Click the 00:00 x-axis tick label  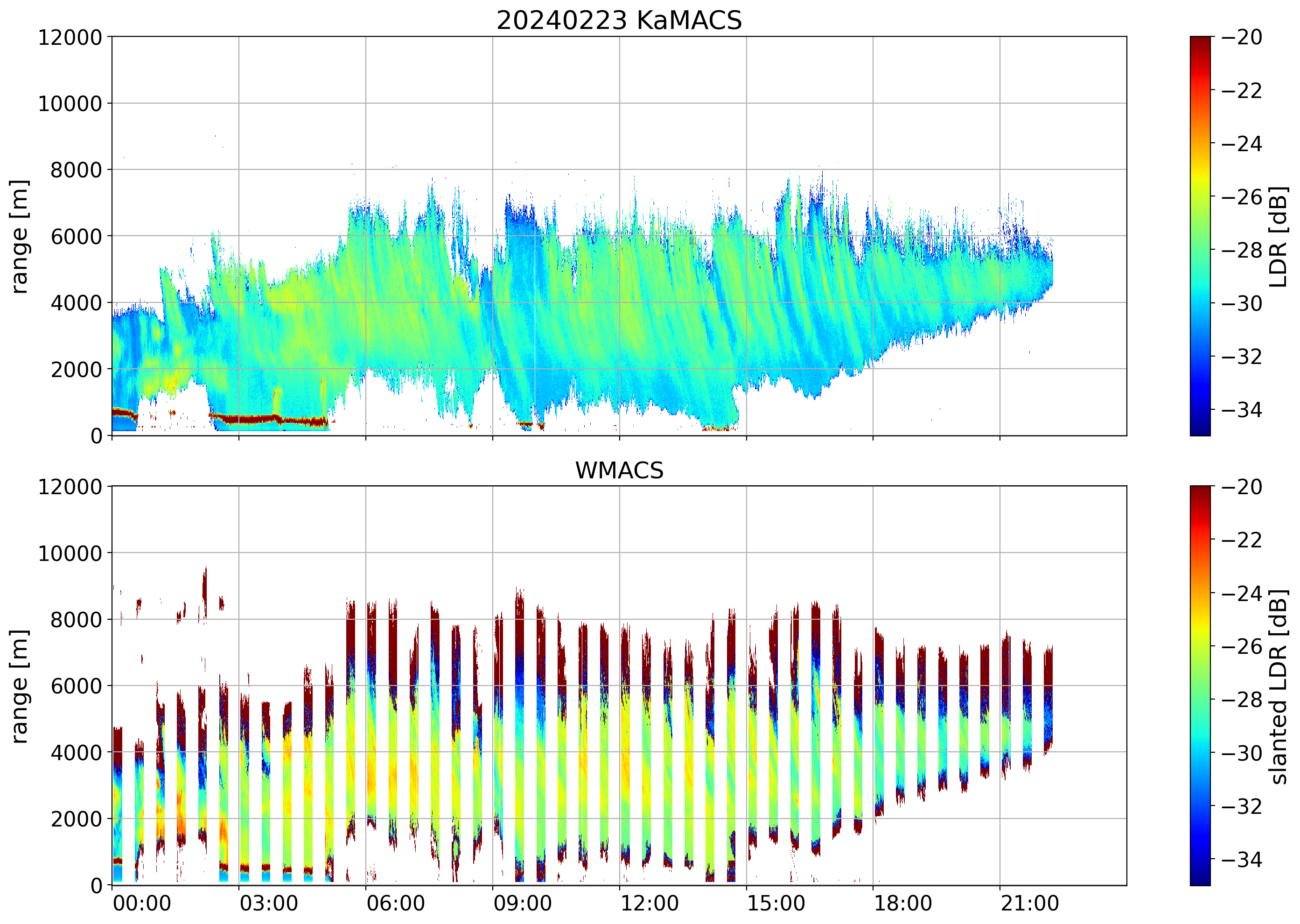coord(142,903)
